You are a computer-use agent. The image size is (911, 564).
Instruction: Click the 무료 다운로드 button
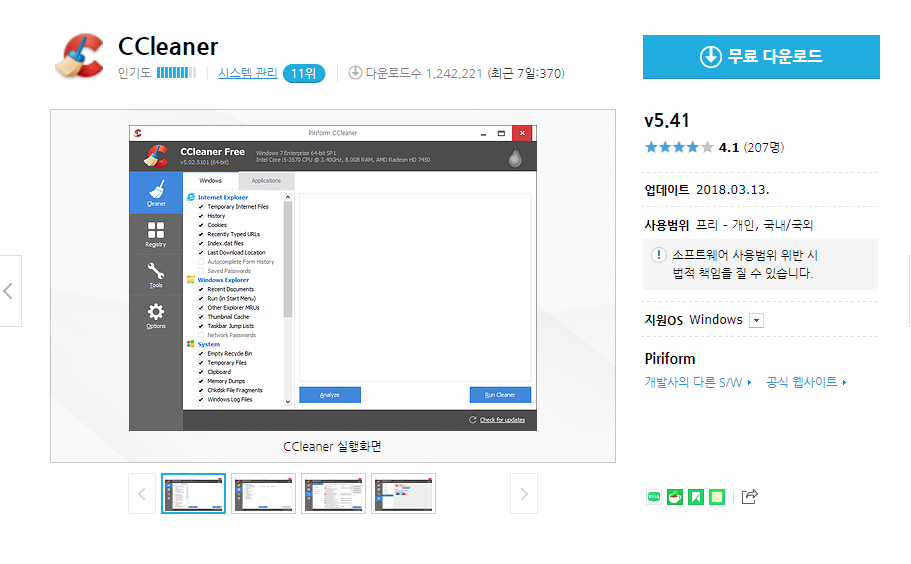coord(761,57)
